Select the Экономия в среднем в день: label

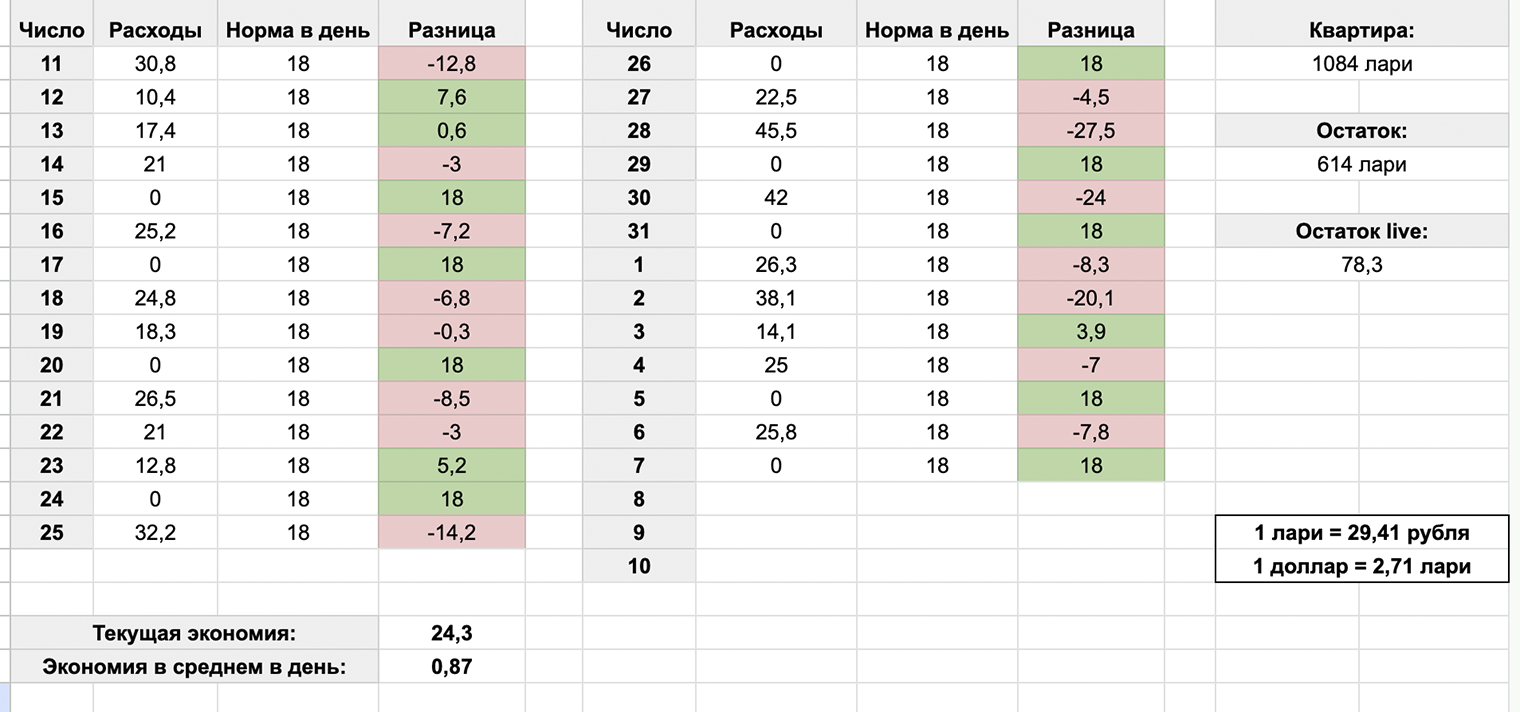(195, 667)
